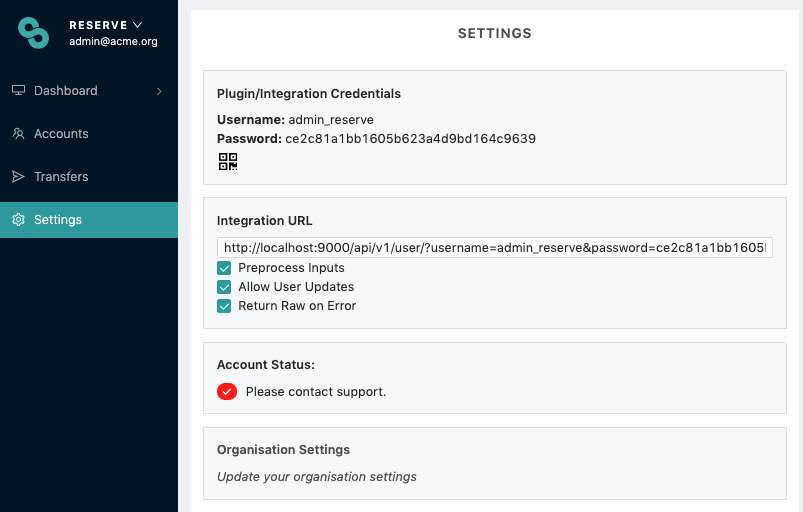This screenshot has width=803, height=512.
Task: Click the integration password value text
Action: pos(410,139)
